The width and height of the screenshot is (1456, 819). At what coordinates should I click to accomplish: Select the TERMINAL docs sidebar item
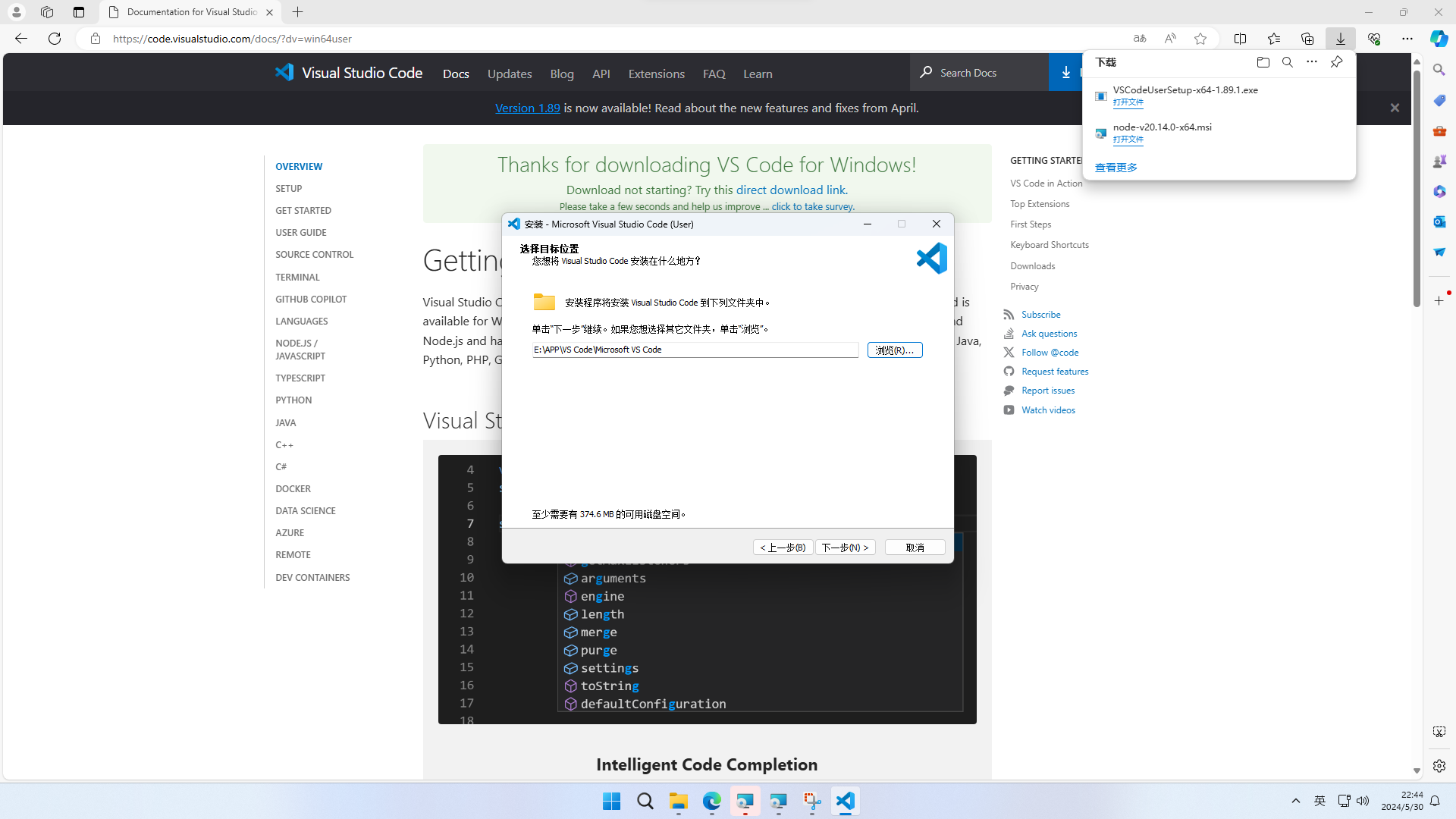(297, 277)
